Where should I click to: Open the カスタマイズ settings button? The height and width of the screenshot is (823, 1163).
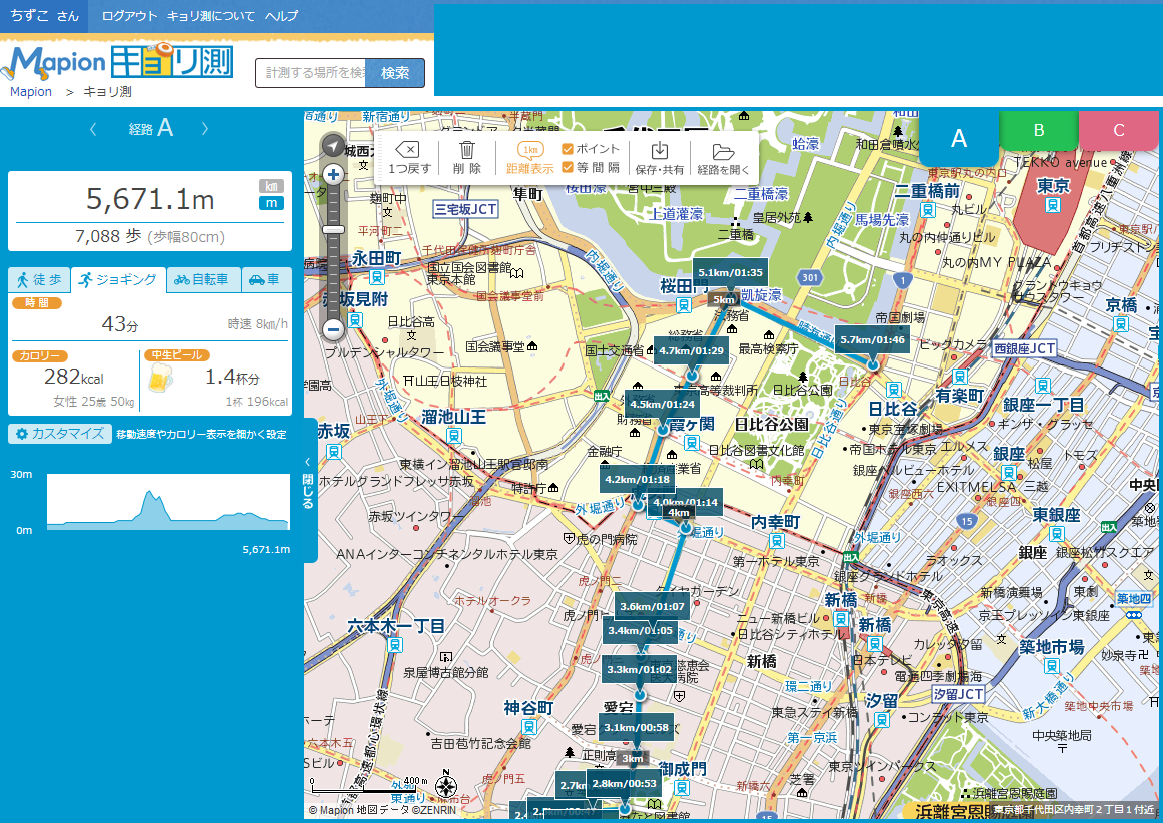(x=60, y=434)
